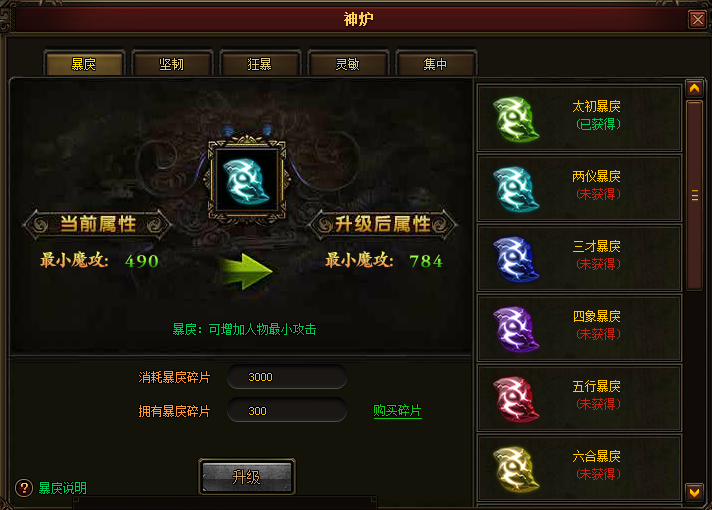
Task: Open the 灵敏 tab
Action: click(348, 64)
